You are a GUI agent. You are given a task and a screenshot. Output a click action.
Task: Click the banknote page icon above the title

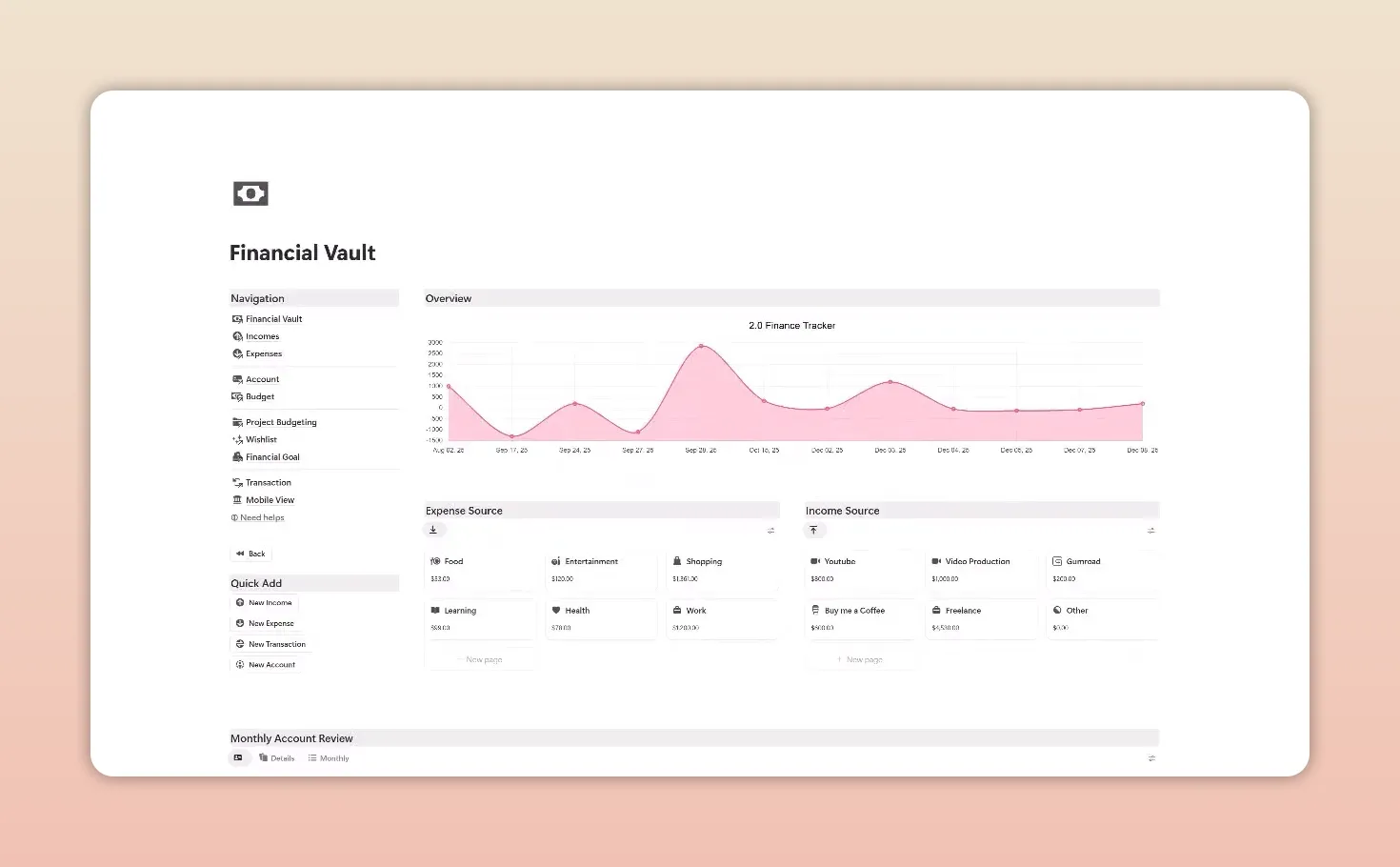250,193
